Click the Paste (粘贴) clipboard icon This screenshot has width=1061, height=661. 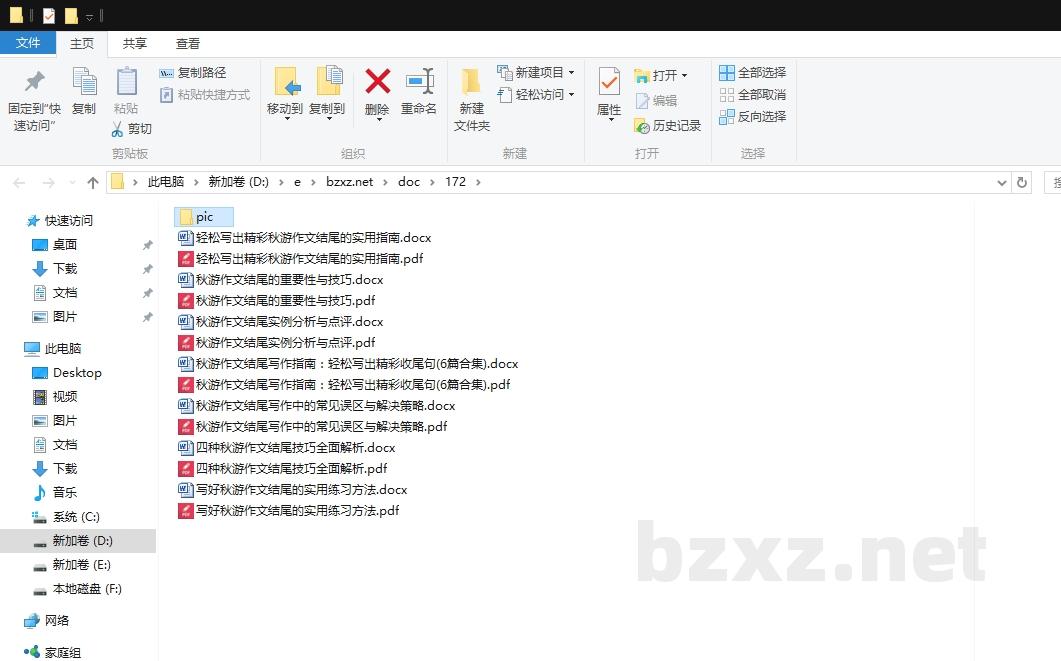tap(126, 82)
